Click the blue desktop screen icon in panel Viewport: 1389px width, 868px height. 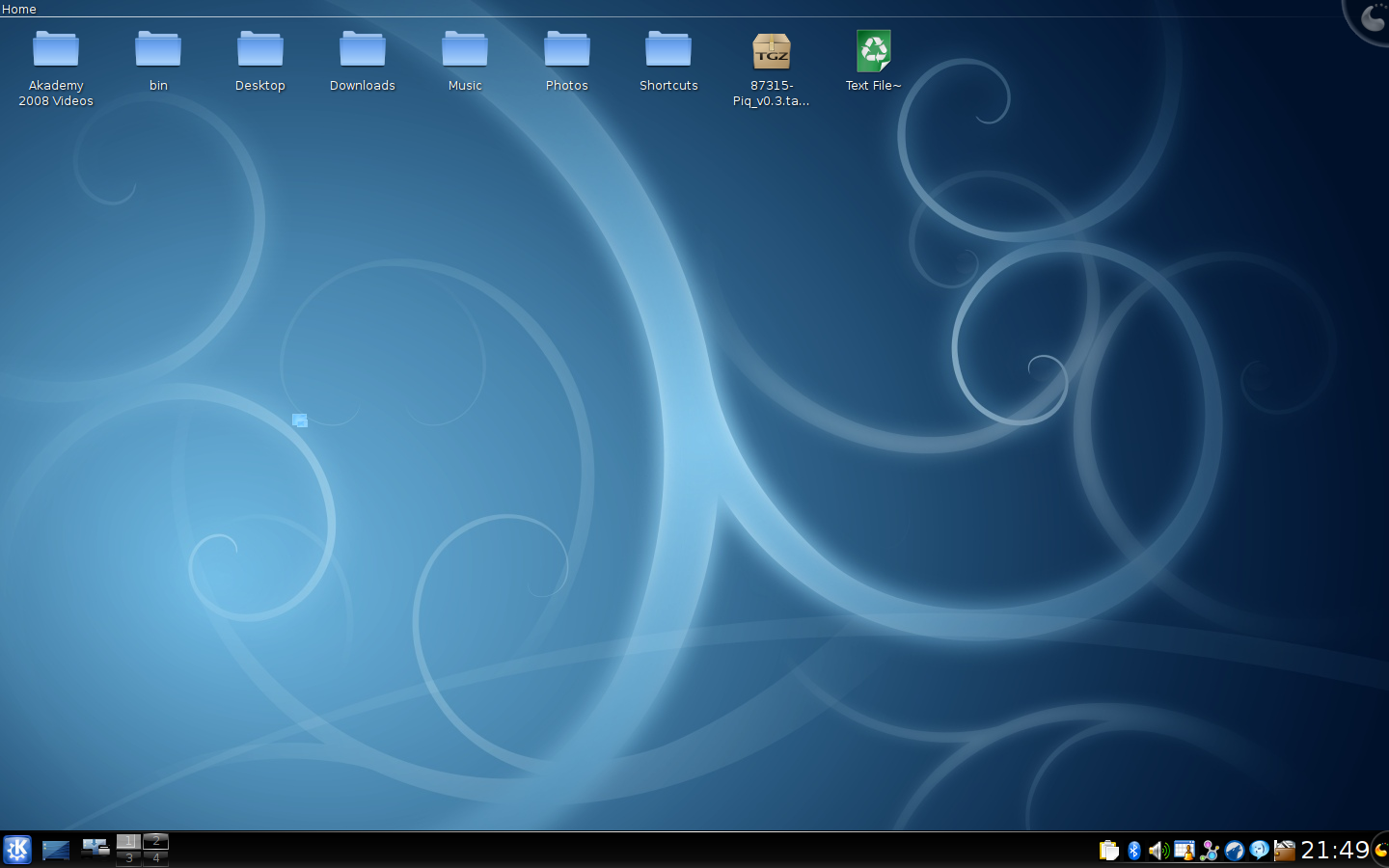click(x=56, y=850)
